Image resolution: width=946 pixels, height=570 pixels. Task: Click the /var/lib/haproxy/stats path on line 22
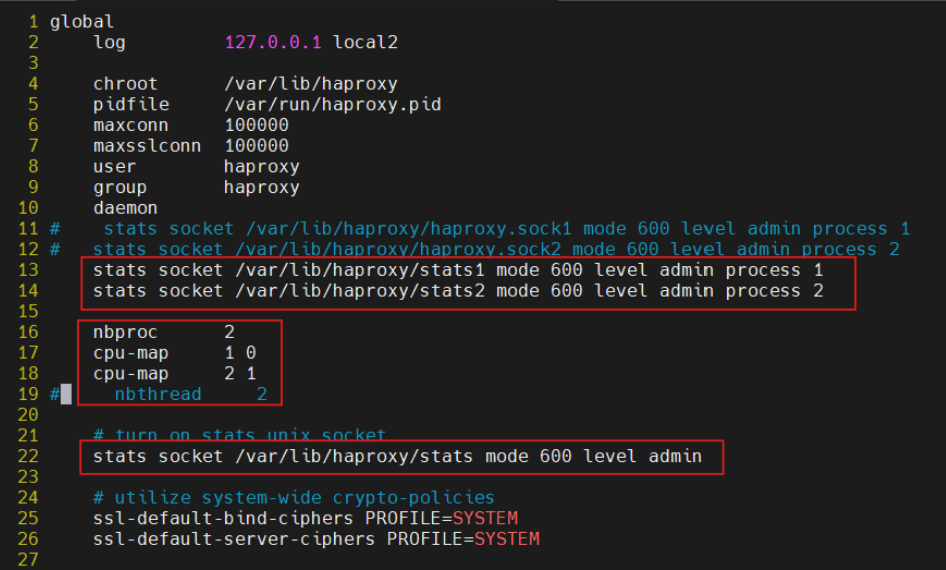click(x=354, y=456)
